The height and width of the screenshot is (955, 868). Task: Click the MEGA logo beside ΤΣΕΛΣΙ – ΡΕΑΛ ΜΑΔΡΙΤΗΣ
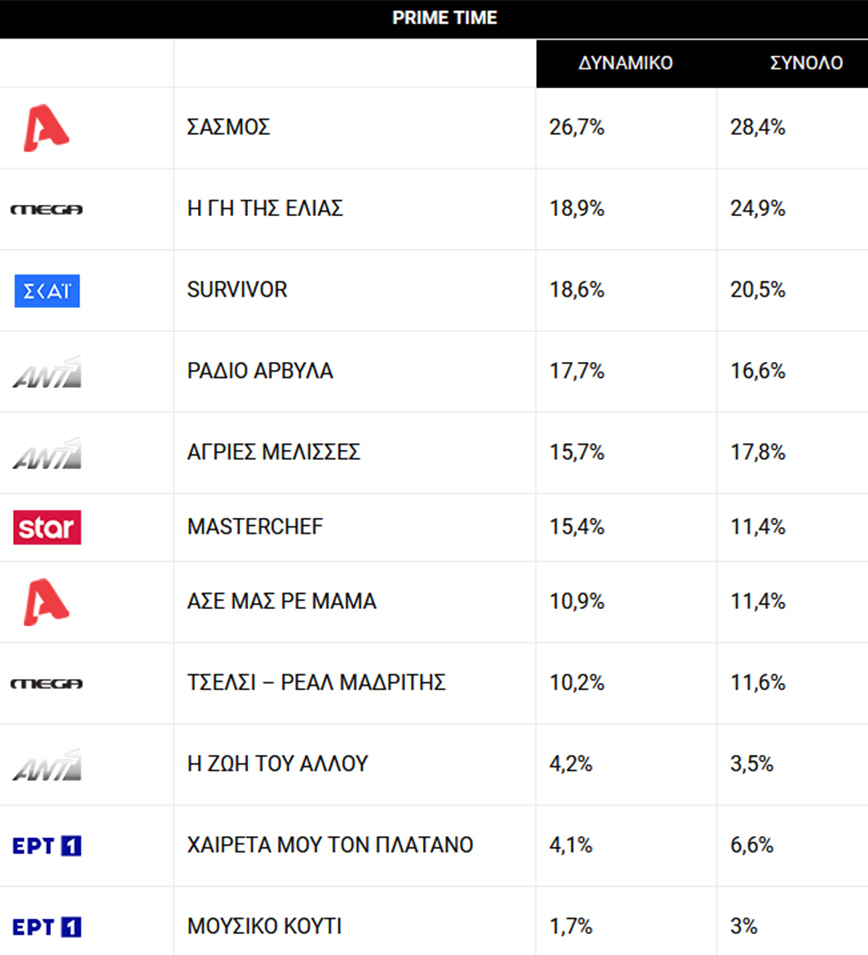tap(46, 684)
